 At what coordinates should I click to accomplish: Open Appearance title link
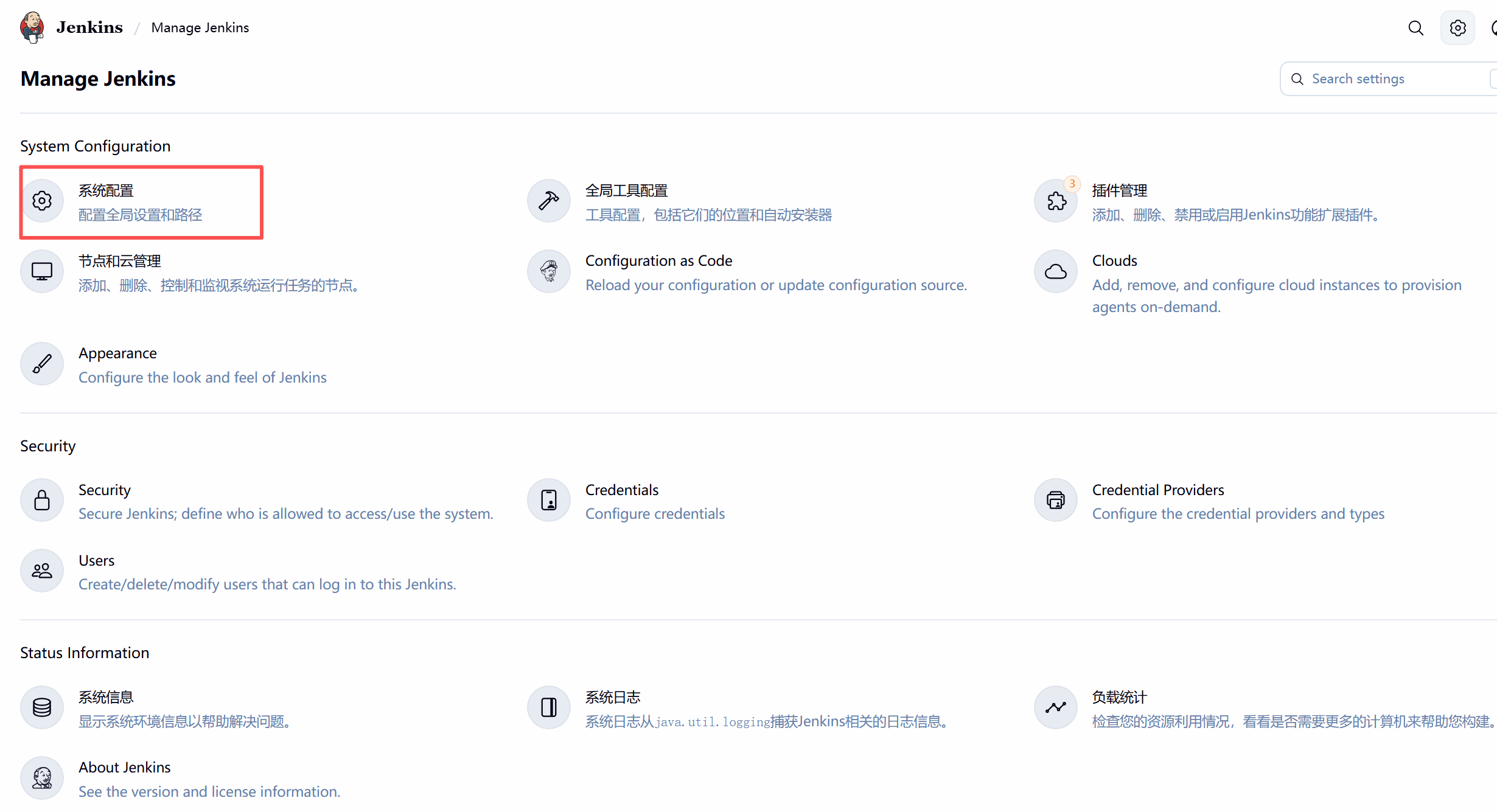coord(117,353)
